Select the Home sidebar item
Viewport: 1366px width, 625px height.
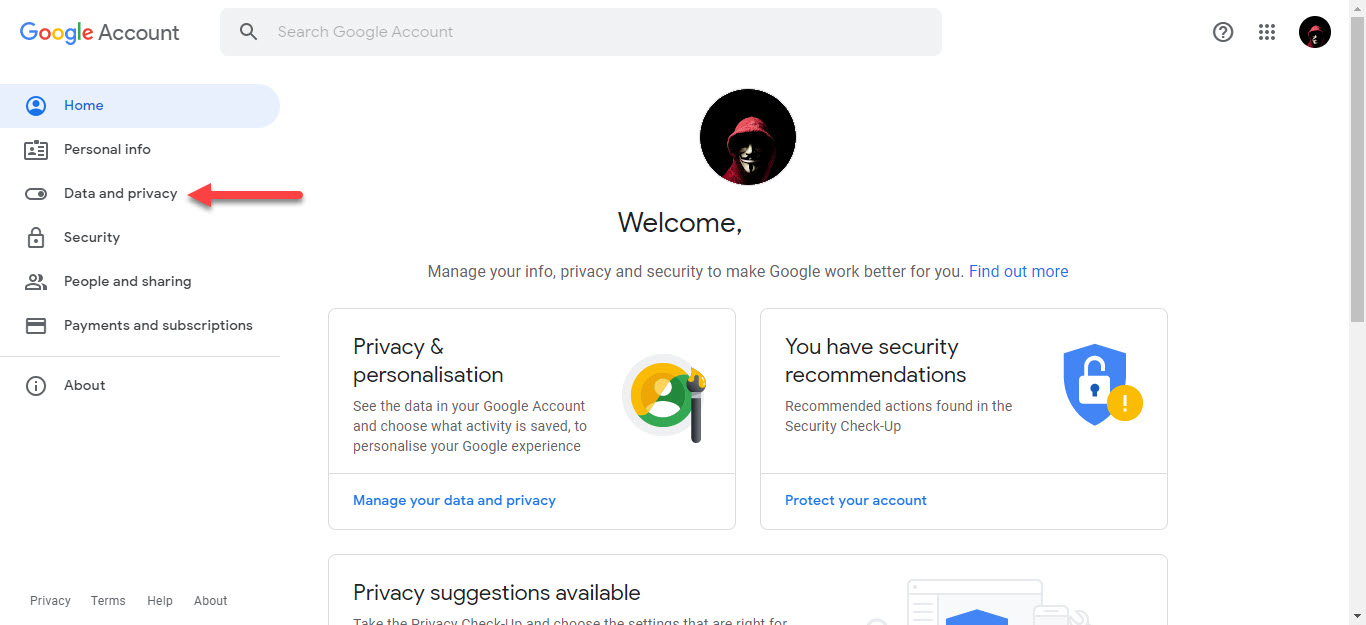pos(84,106)
